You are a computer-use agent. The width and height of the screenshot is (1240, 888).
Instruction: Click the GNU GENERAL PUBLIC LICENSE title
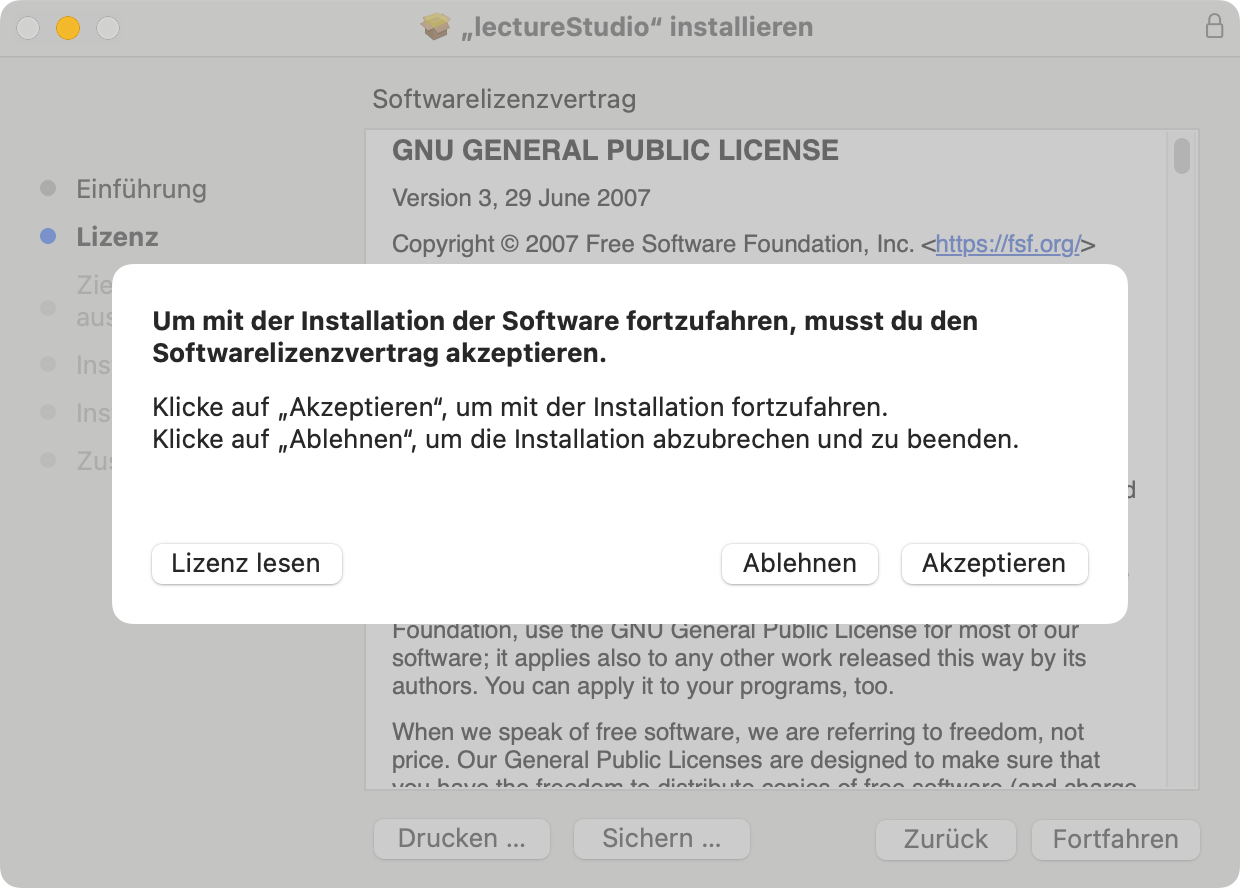tap(614, 150)
